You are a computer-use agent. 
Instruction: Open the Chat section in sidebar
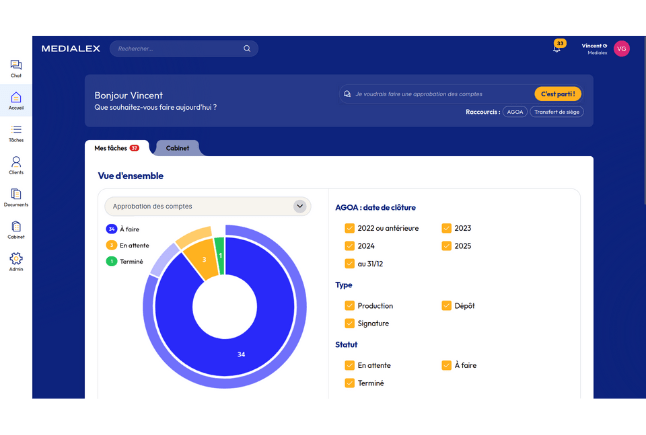(x=16, y=67)
